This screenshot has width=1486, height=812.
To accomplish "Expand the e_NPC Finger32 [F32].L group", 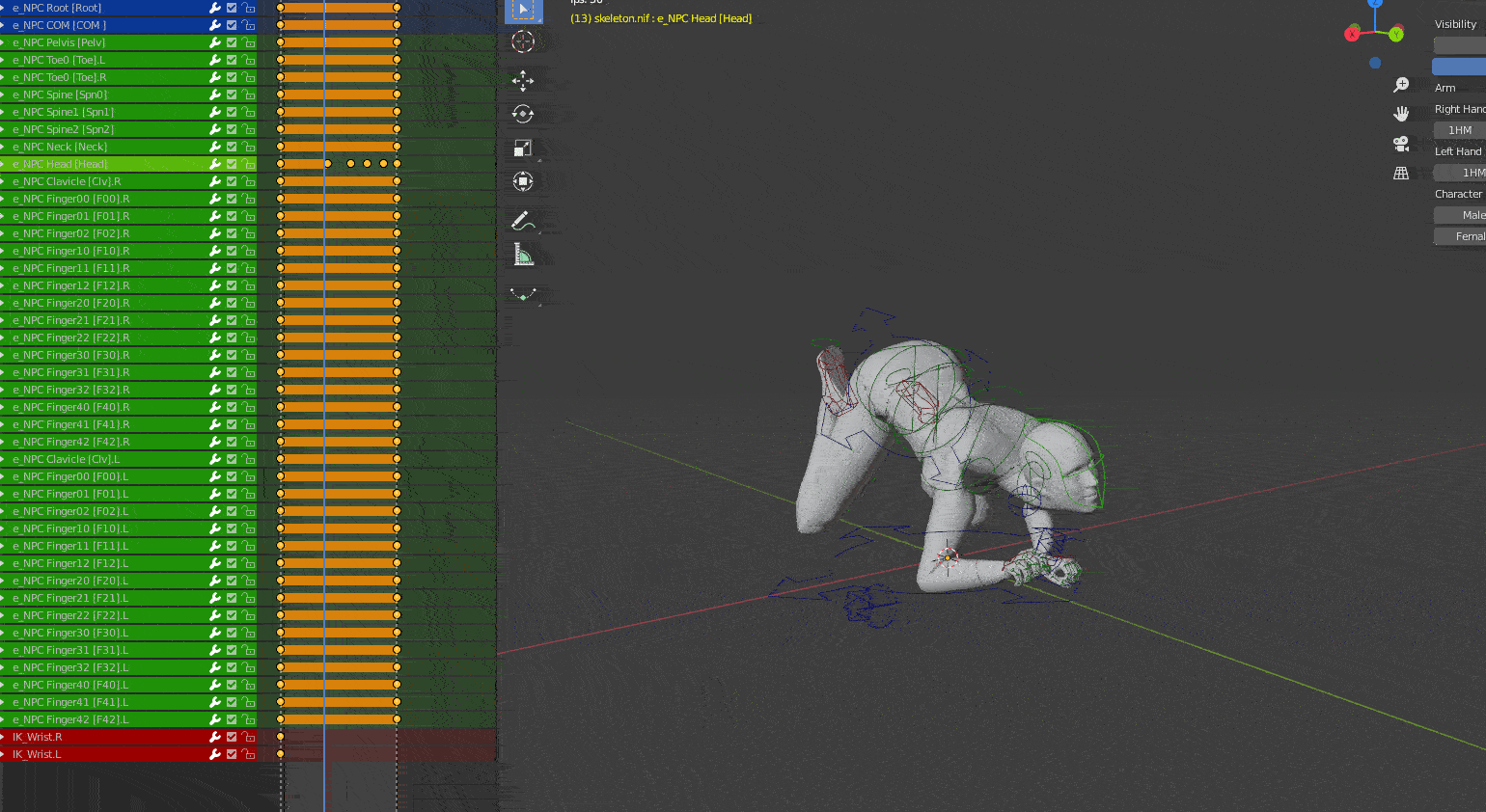I will 3,667.
